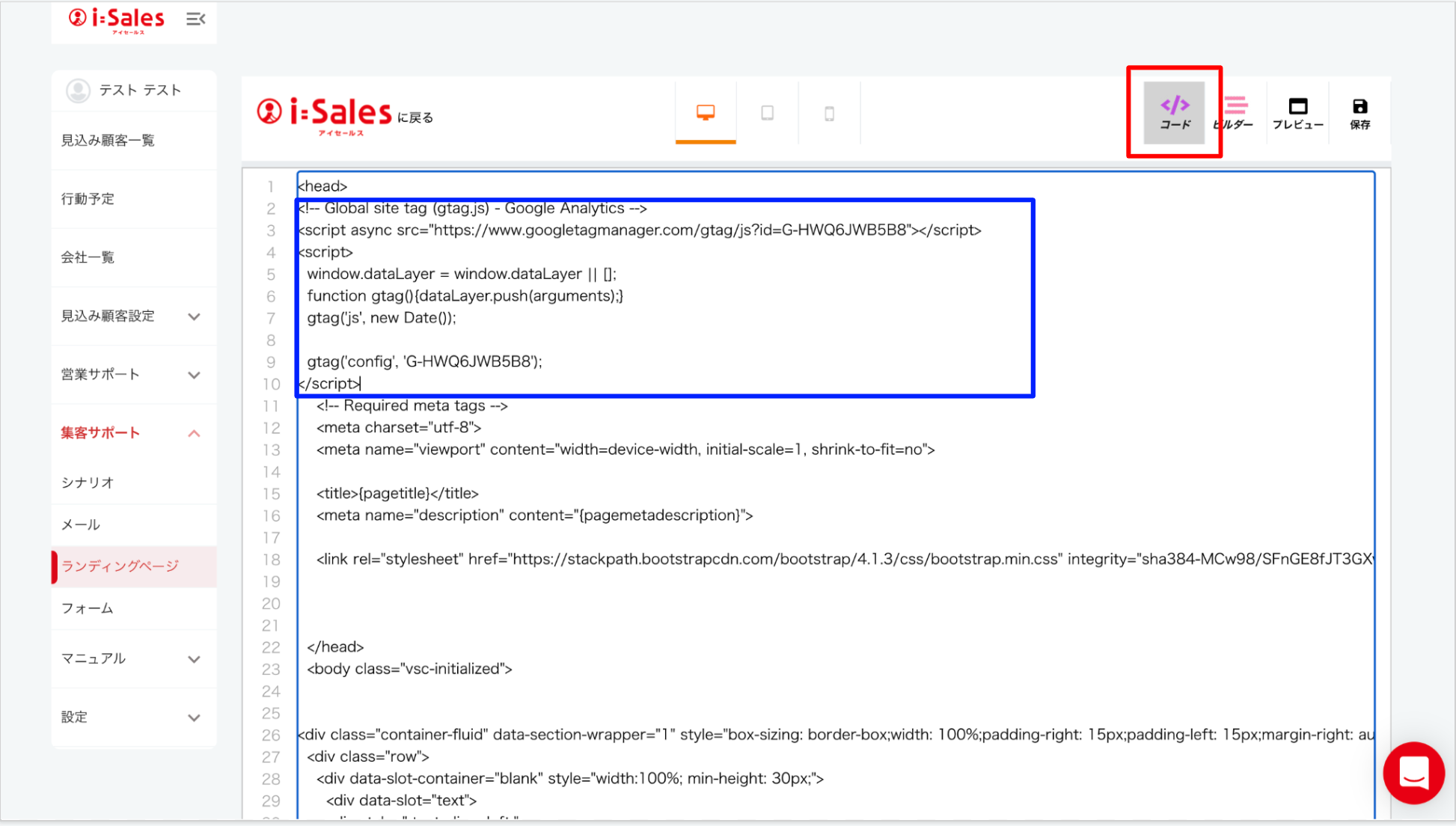Click the user avatar icon
1456x826 pixels.
click(x=78, y=91)
